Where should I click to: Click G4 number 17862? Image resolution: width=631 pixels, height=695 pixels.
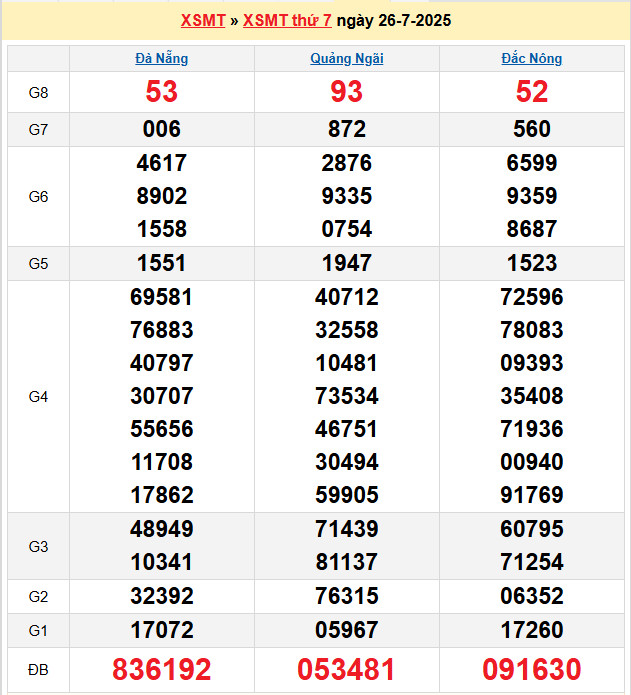(162, 495)
